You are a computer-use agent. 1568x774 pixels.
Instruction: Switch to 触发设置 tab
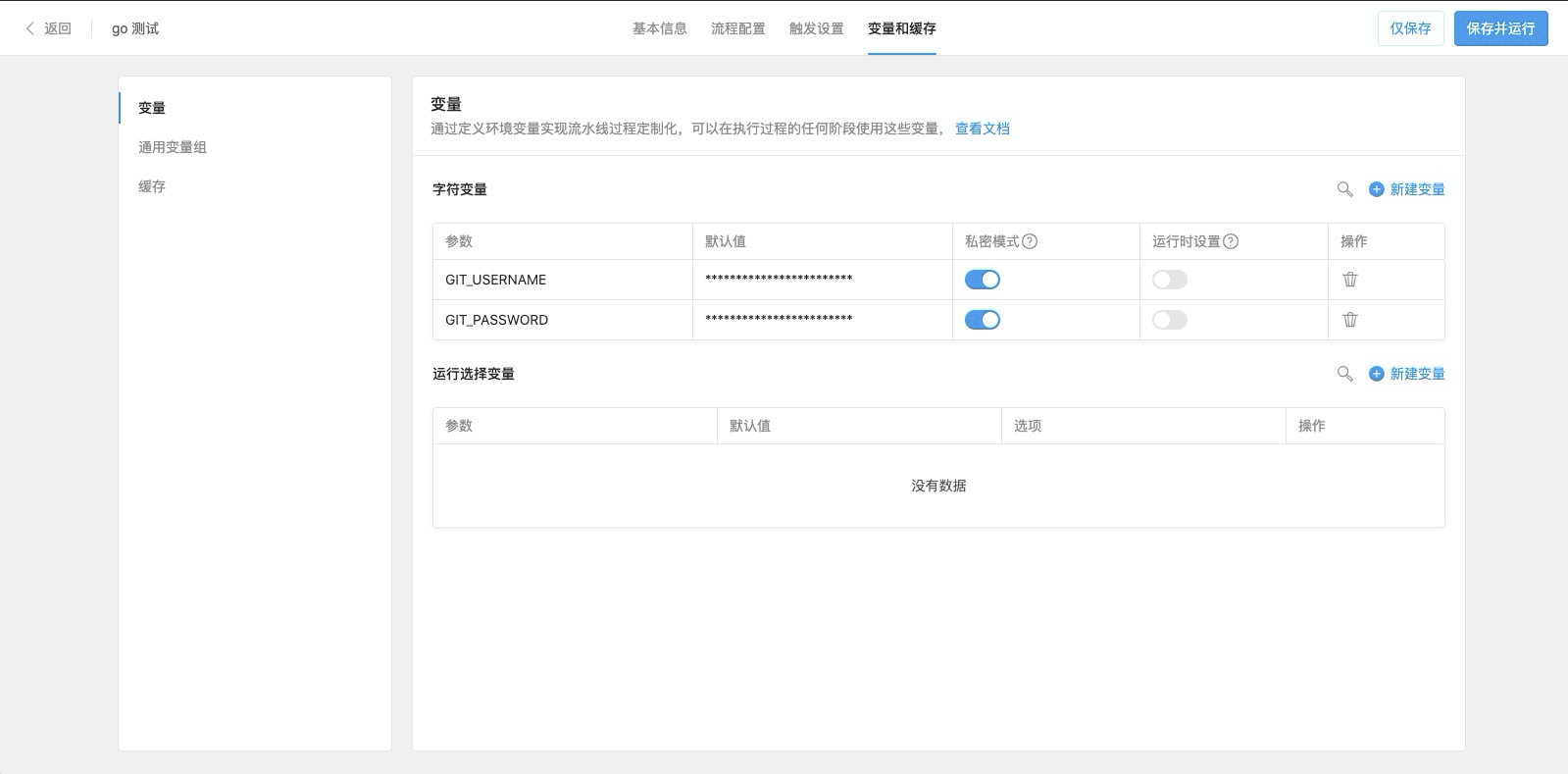click(x=817, y=28)
